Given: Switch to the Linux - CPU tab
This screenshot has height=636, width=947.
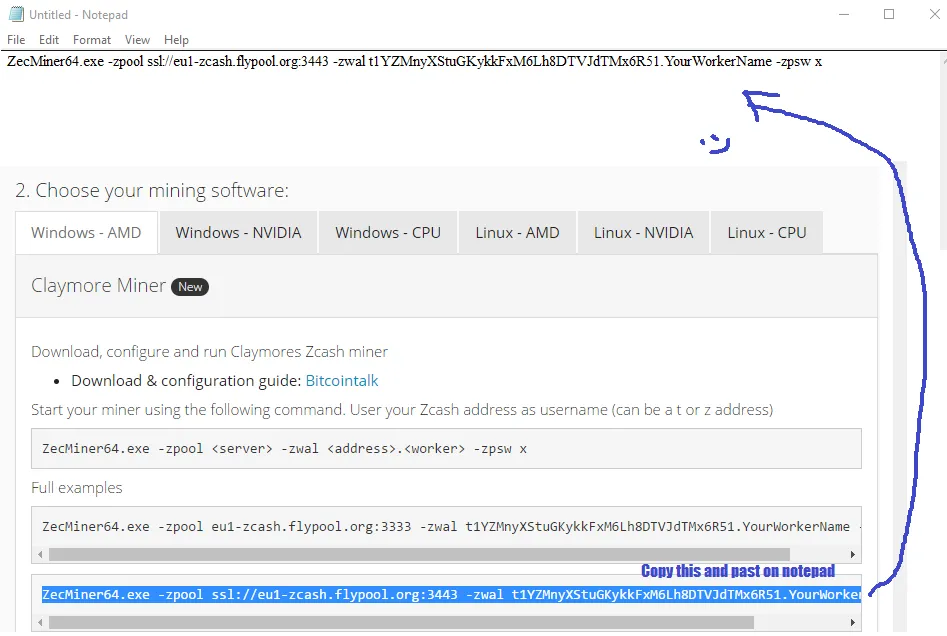Looking at the screenshot, I should click(x=767, y=233).
